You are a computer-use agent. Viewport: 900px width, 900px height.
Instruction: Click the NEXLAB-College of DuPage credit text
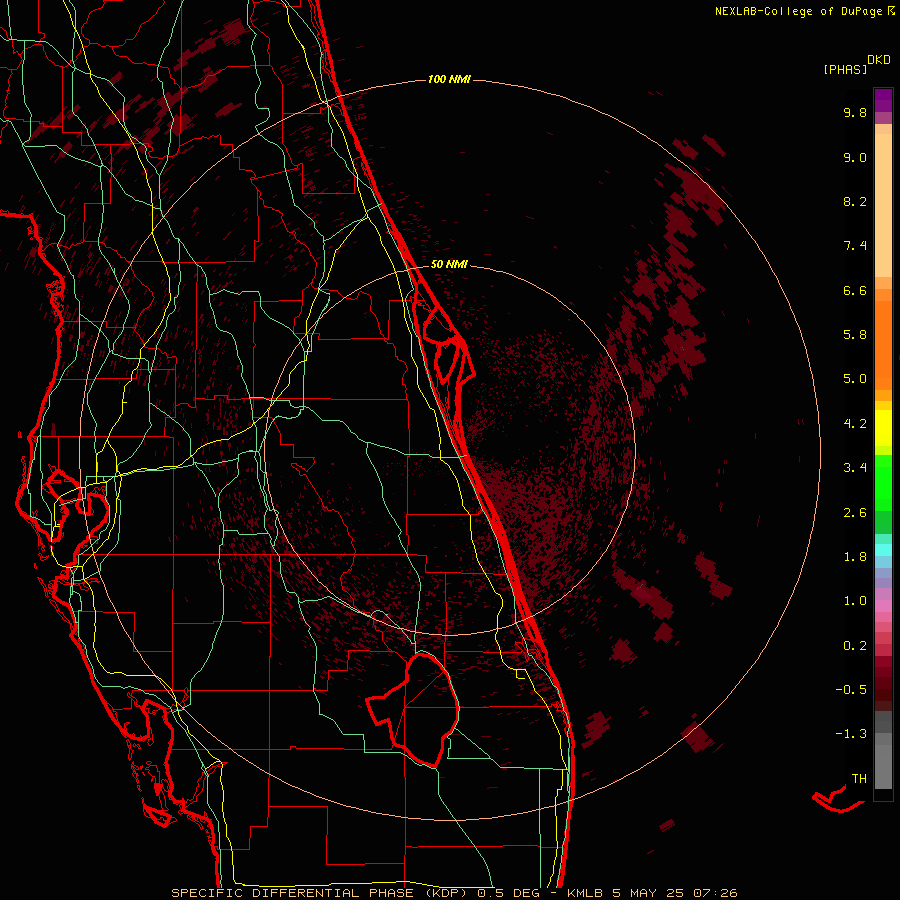point(804,11)
